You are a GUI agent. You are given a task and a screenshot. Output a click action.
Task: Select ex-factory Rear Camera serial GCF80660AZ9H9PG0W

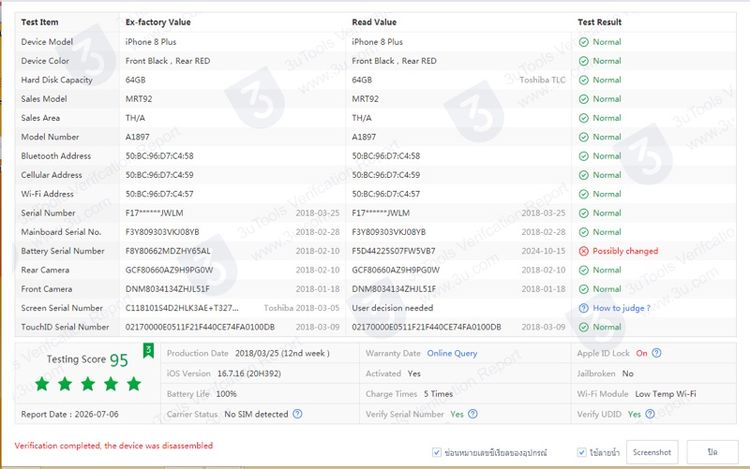[169, 270]
